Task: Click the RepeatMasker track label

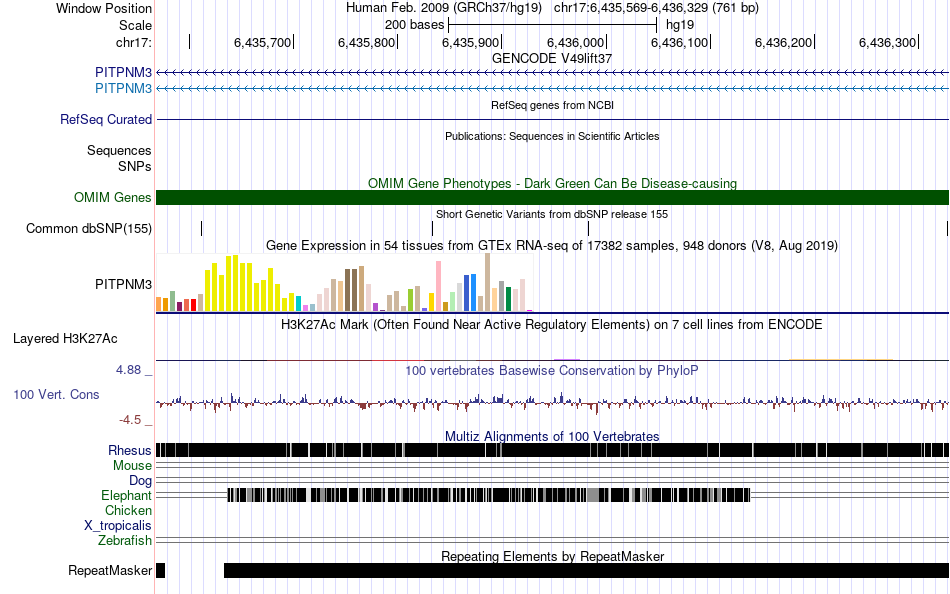Action: point(110,570)
